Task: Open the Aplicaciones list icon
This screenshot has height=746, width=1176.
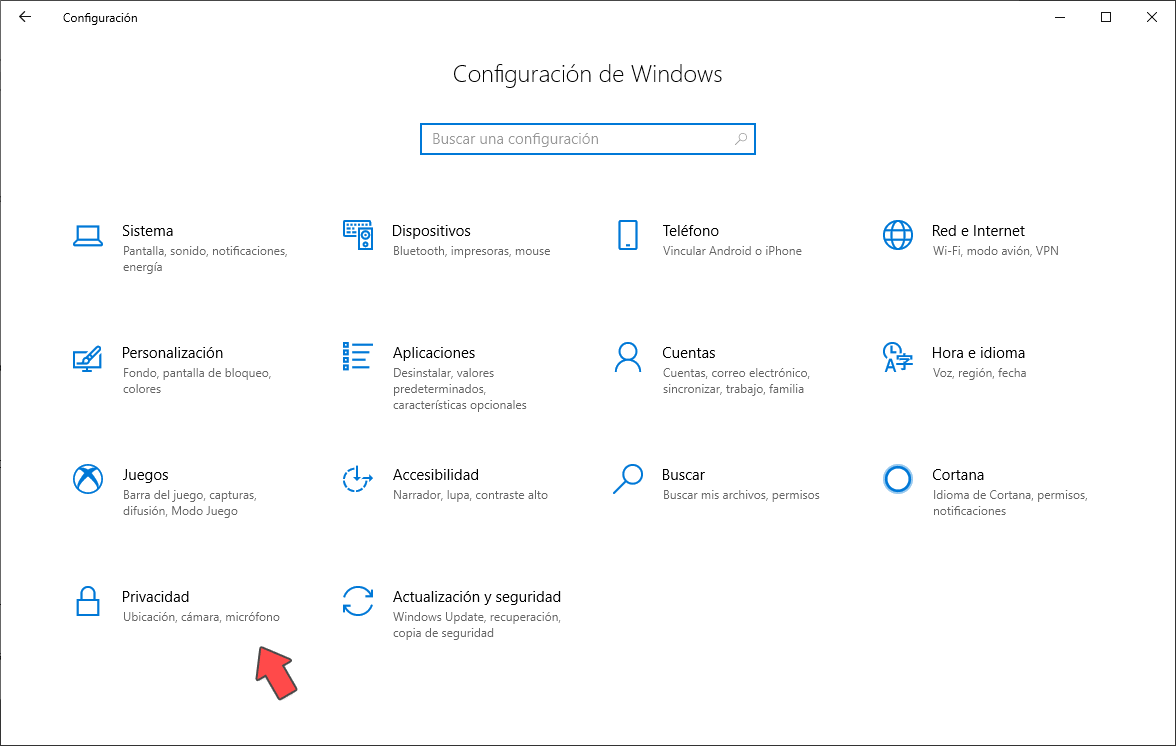Action: click(358, 357)
